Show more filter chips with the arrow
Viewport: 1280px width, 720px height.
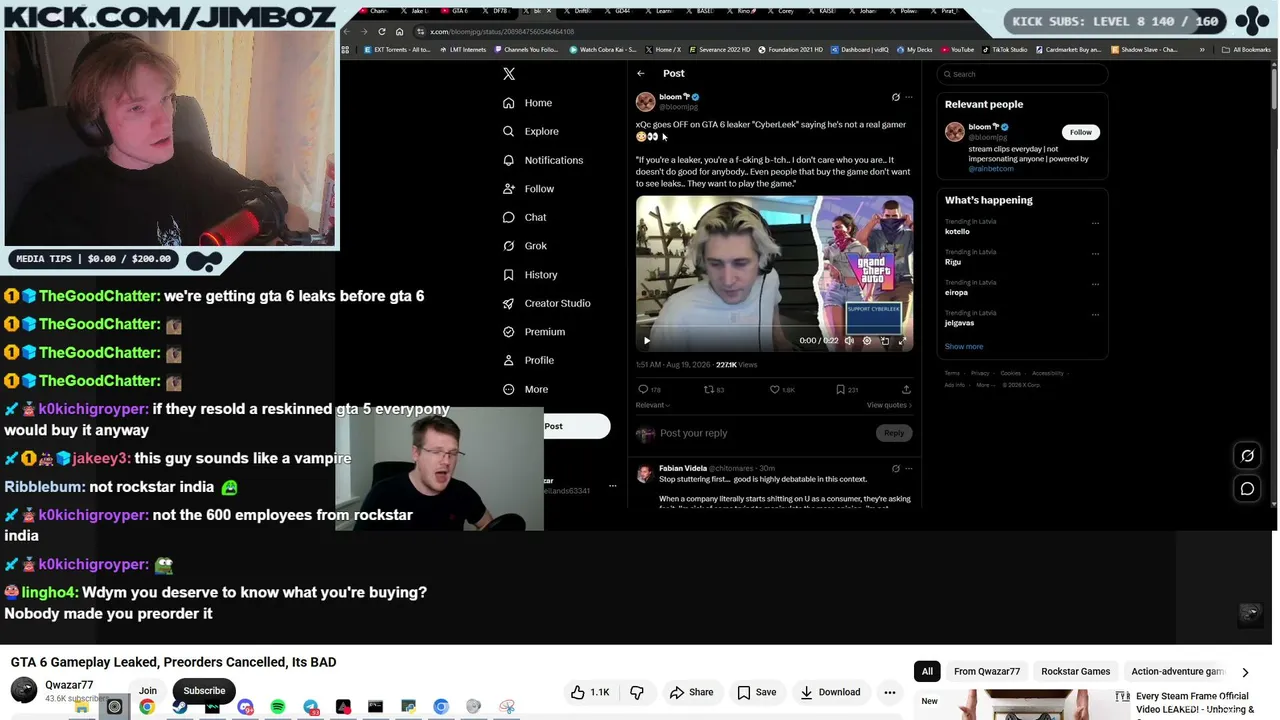pyautogui.click(x=1245, y=672)
